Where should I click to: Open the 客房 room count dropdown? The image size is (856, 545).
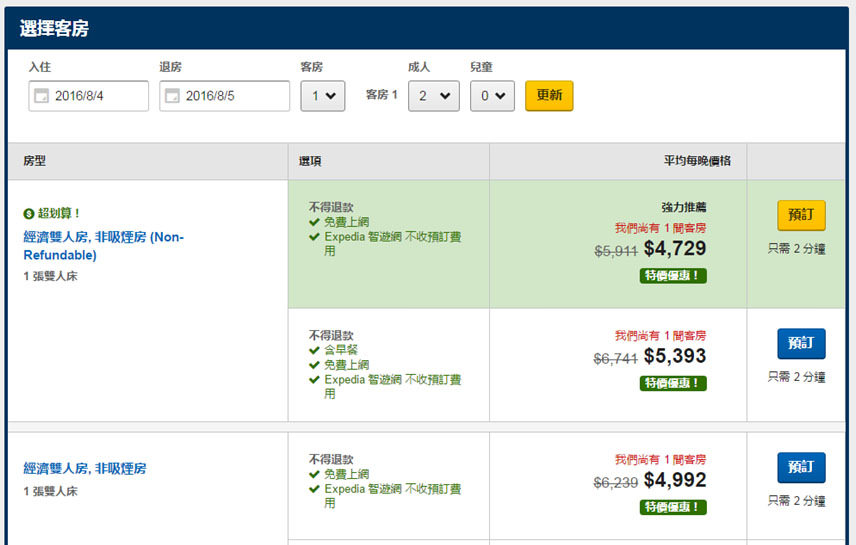click(322, 96)
